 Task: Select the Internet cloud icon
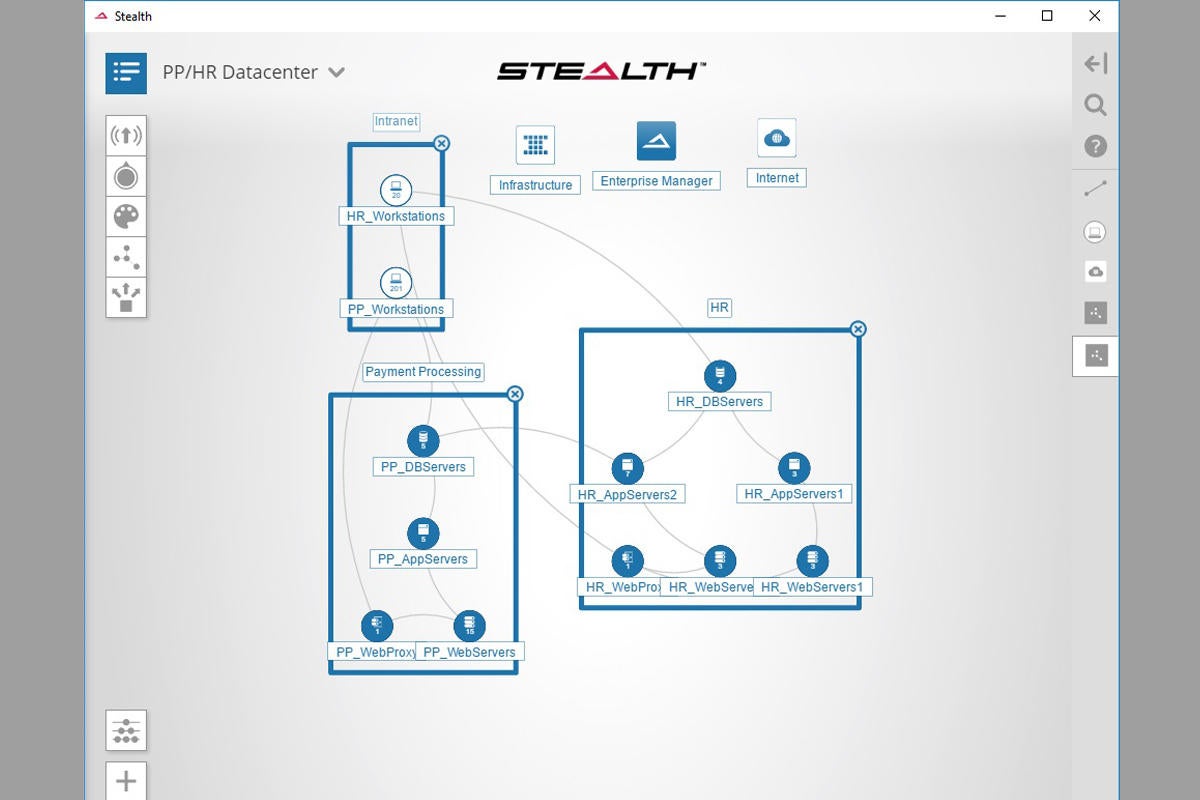pos(777,138)
